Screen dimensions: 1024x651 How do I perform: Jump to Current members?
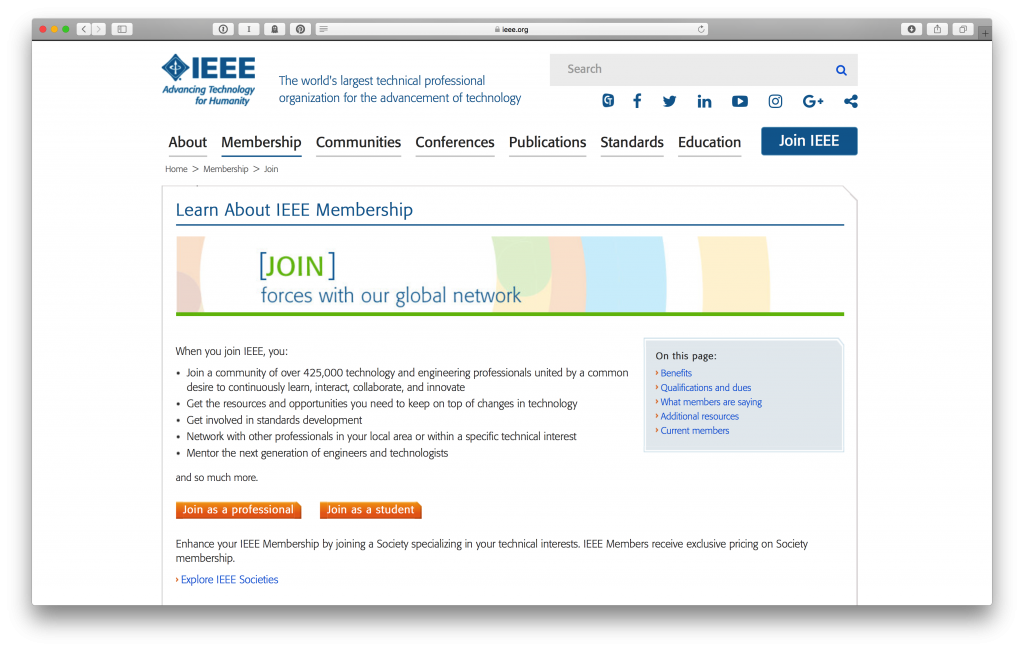(x=695, y=430)
